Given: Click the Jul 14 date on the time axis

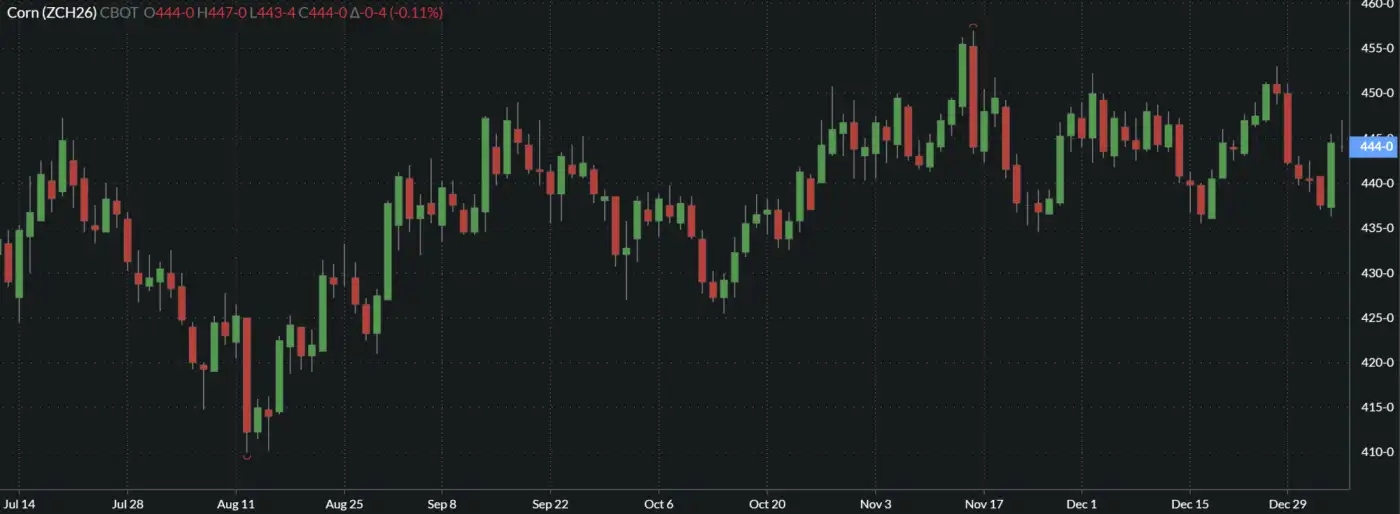Looking at the screenshot, I should 20,504.
